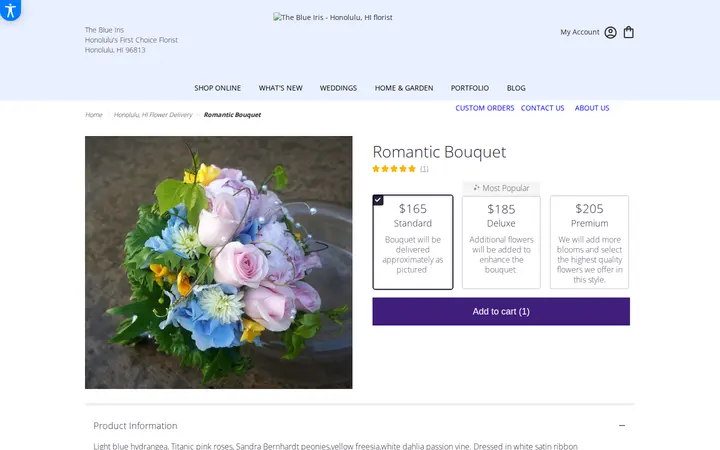Click the My Account text link
The image size is (720, 450).
click(579, 32)
